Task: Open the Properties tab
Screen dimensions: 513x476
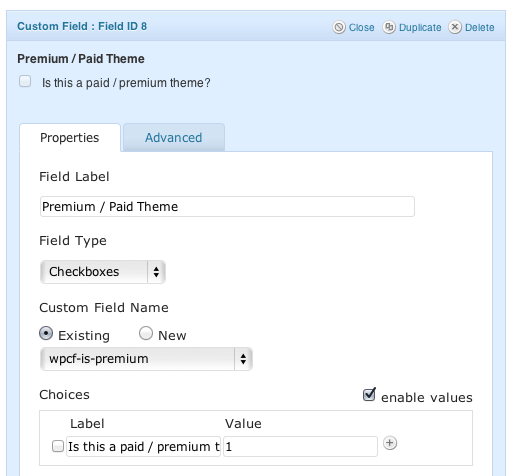Action: (x=70, y=138)
